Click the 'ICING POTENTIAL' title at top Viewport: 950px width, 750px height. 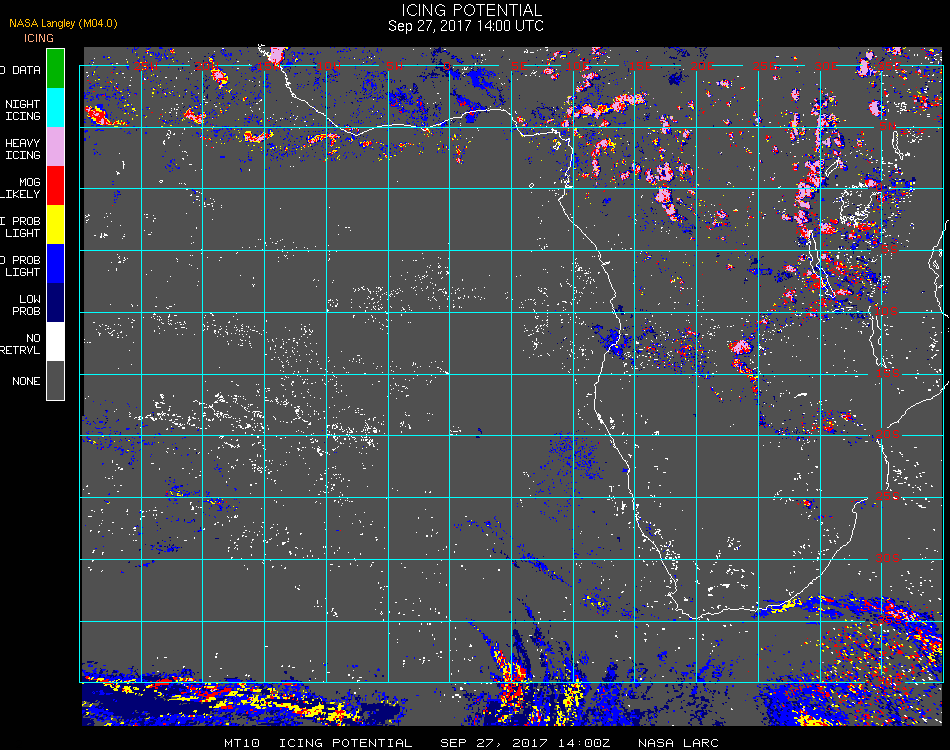point(471,10)
